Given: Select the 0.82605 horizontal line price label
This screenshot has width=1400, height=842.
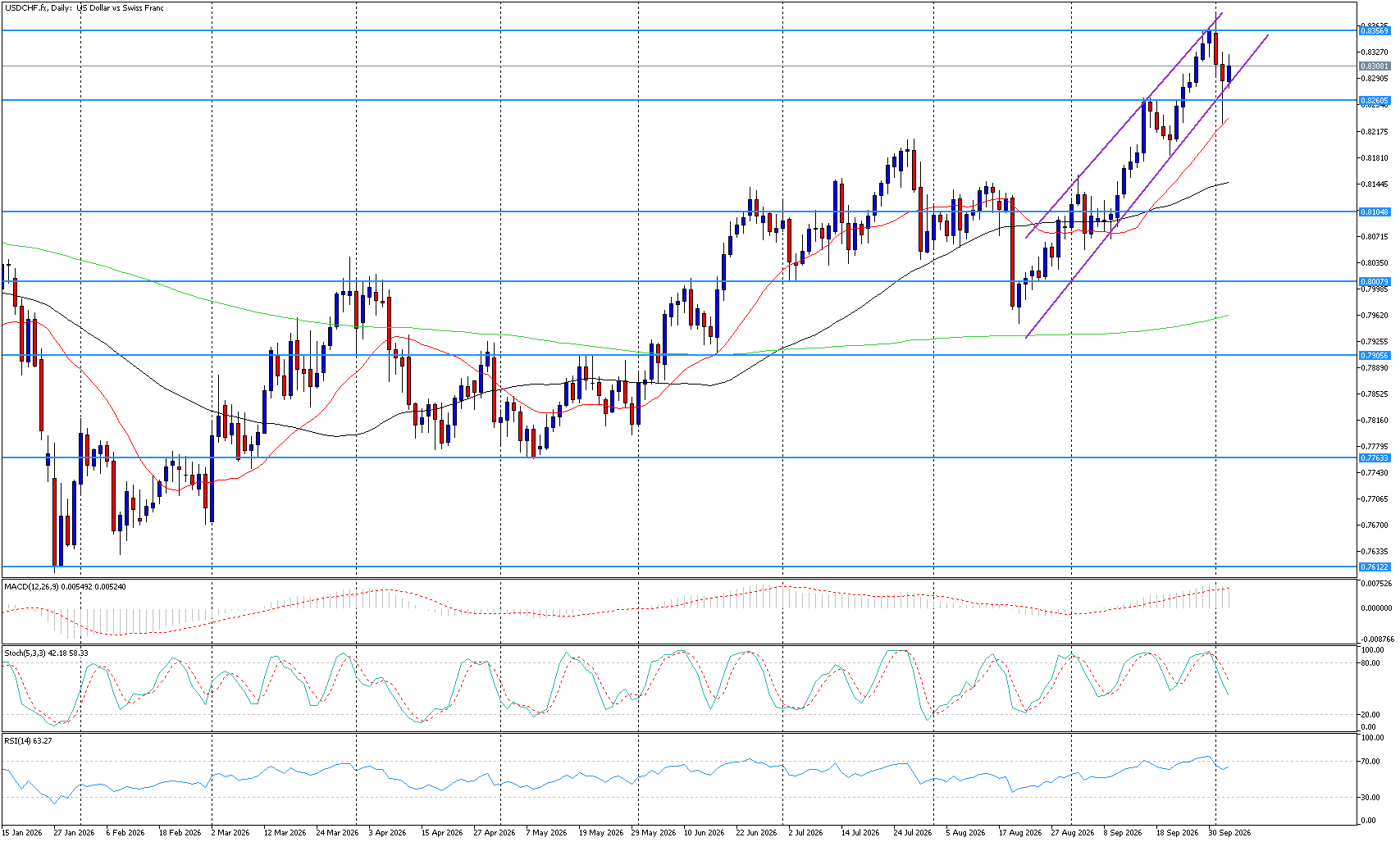Looking at the screenshot, I should point(1375,101).
